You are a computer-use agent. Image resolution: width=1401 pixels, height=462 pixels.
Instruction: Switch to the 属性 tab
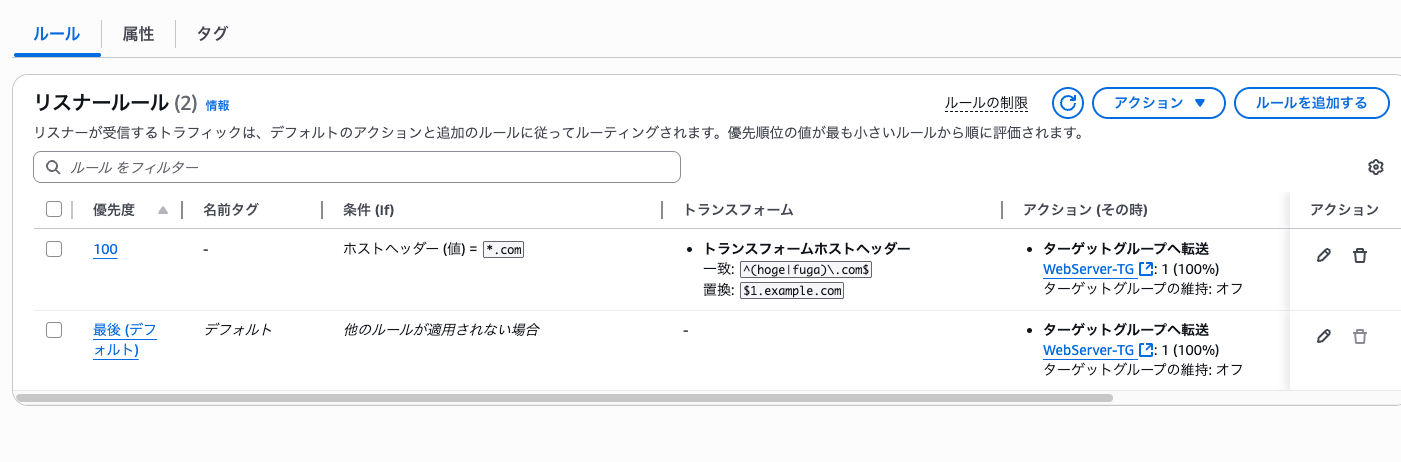point(138,34)
